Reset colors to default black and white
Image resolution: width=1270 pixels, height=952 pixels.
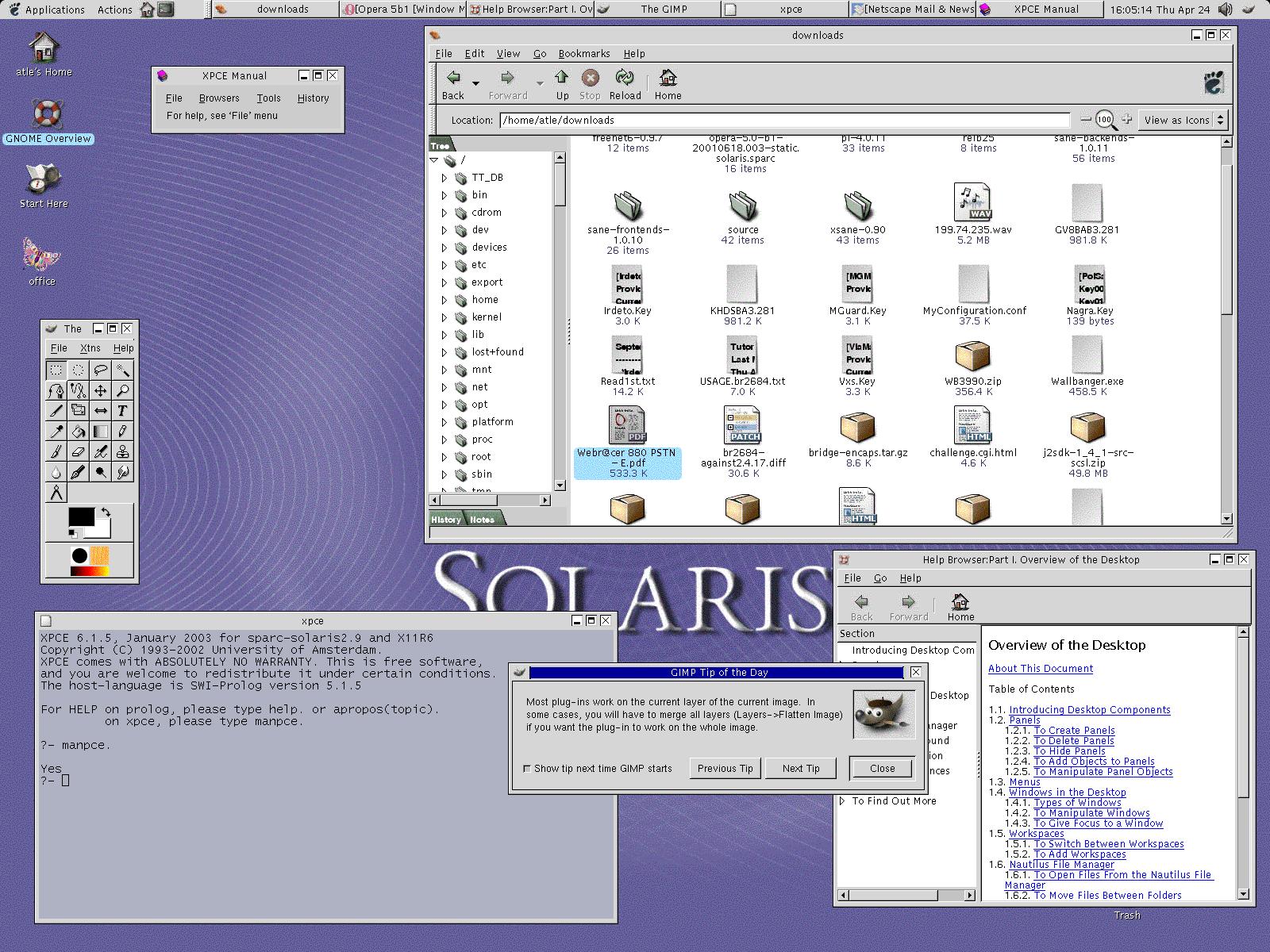click(x=73, y=533)
